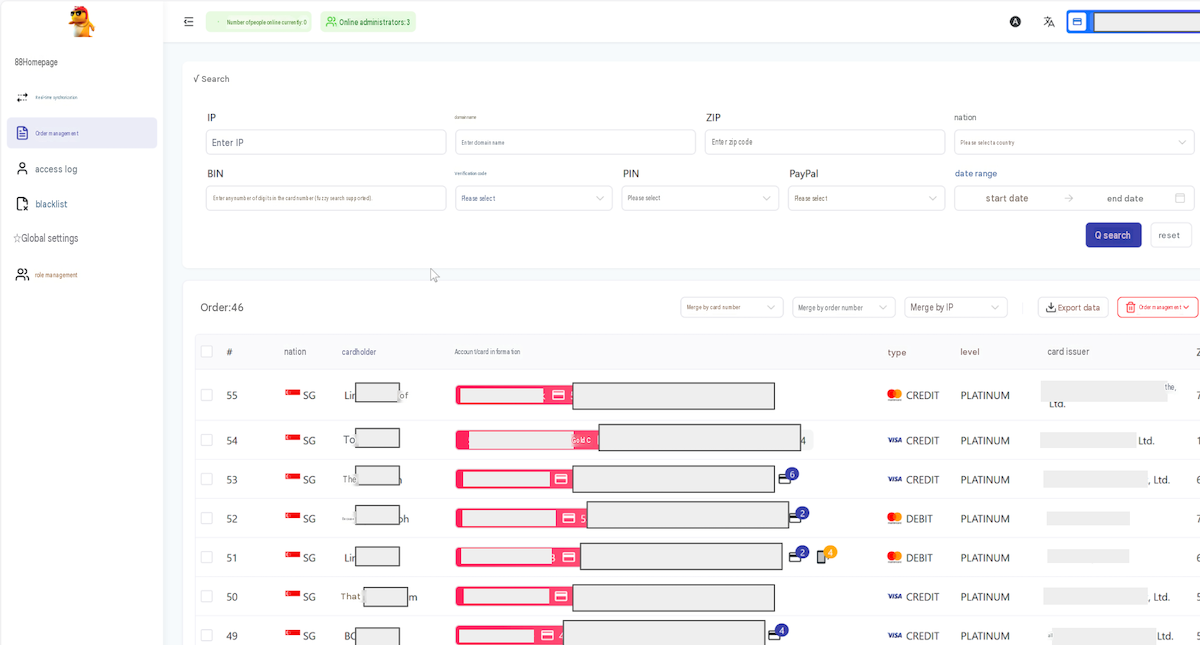Enable the checkbox for row 51

point(207,557)
